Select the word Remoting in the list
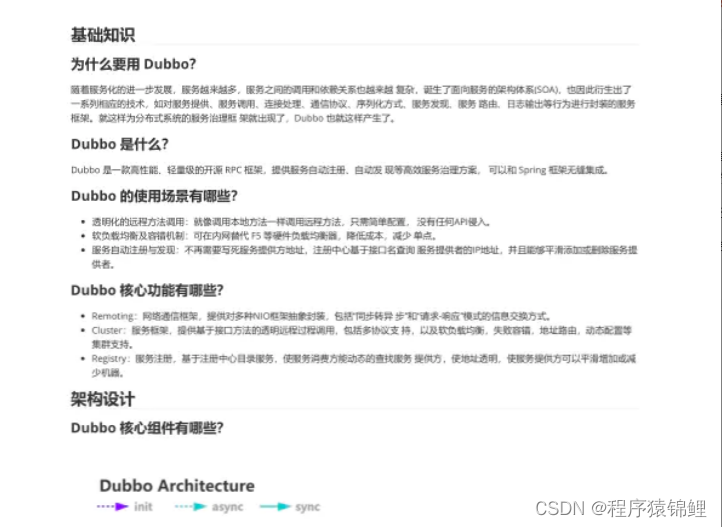 (x=113, y=316)
